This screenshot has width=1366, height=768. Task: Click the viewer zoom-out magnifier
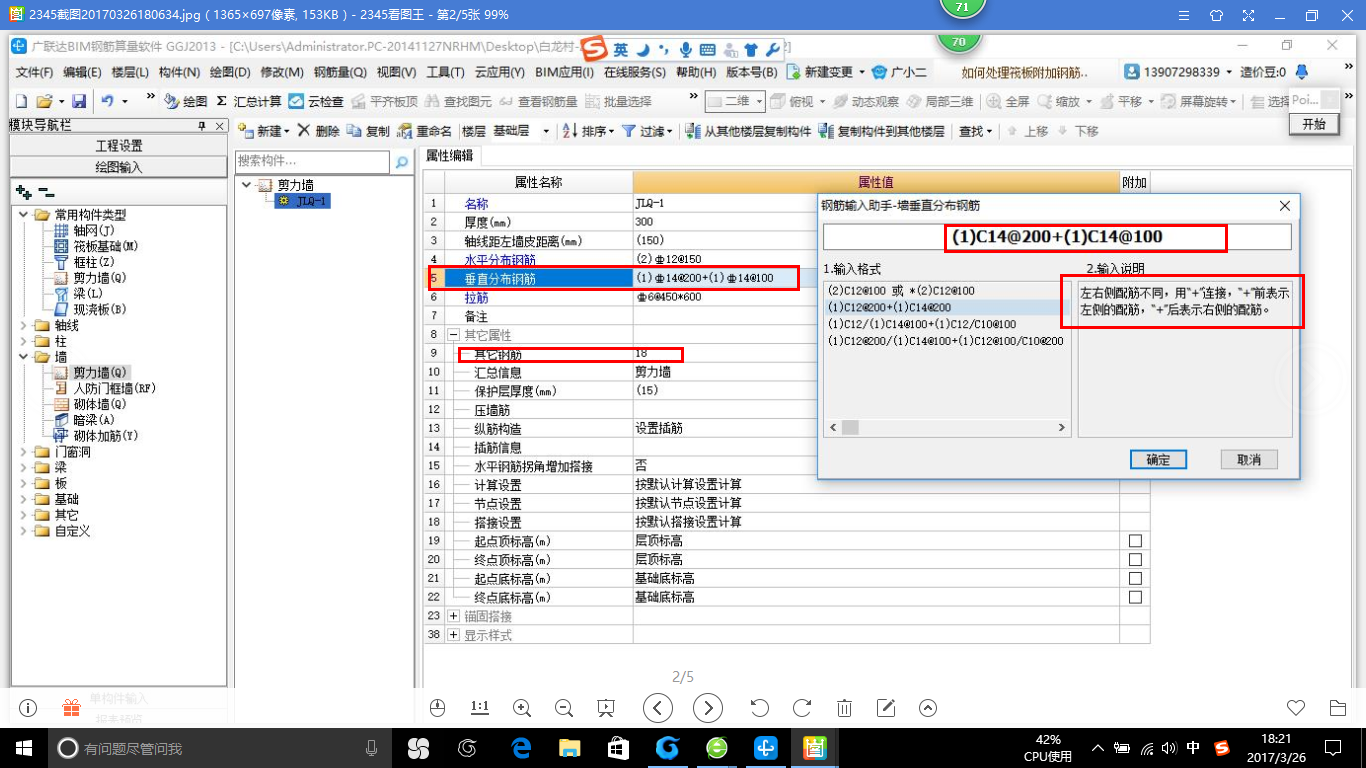coord(563,708)
